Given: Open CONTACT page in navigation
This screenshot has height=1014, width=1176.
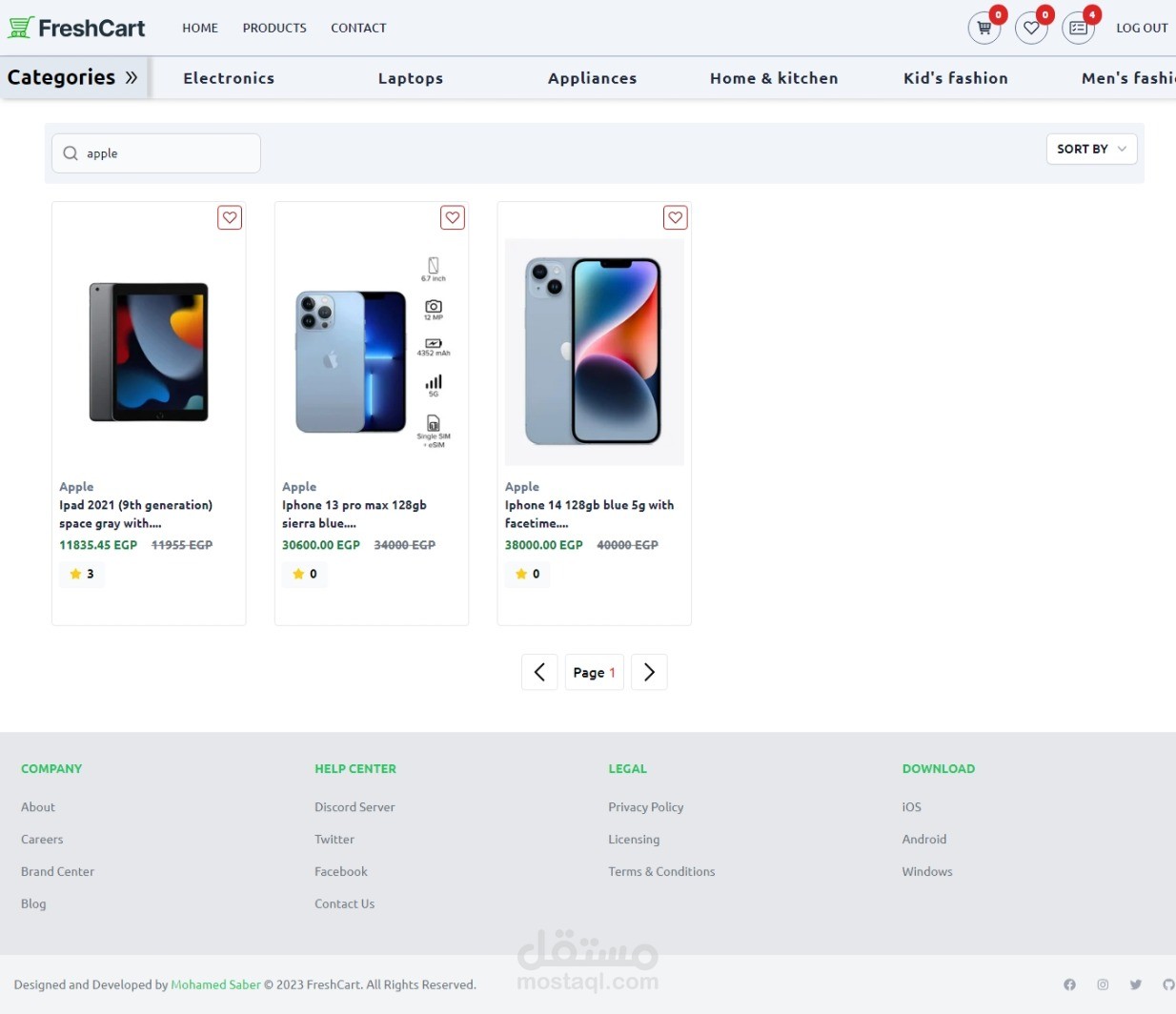Looking at the screenshot, I should coord(358,28).
